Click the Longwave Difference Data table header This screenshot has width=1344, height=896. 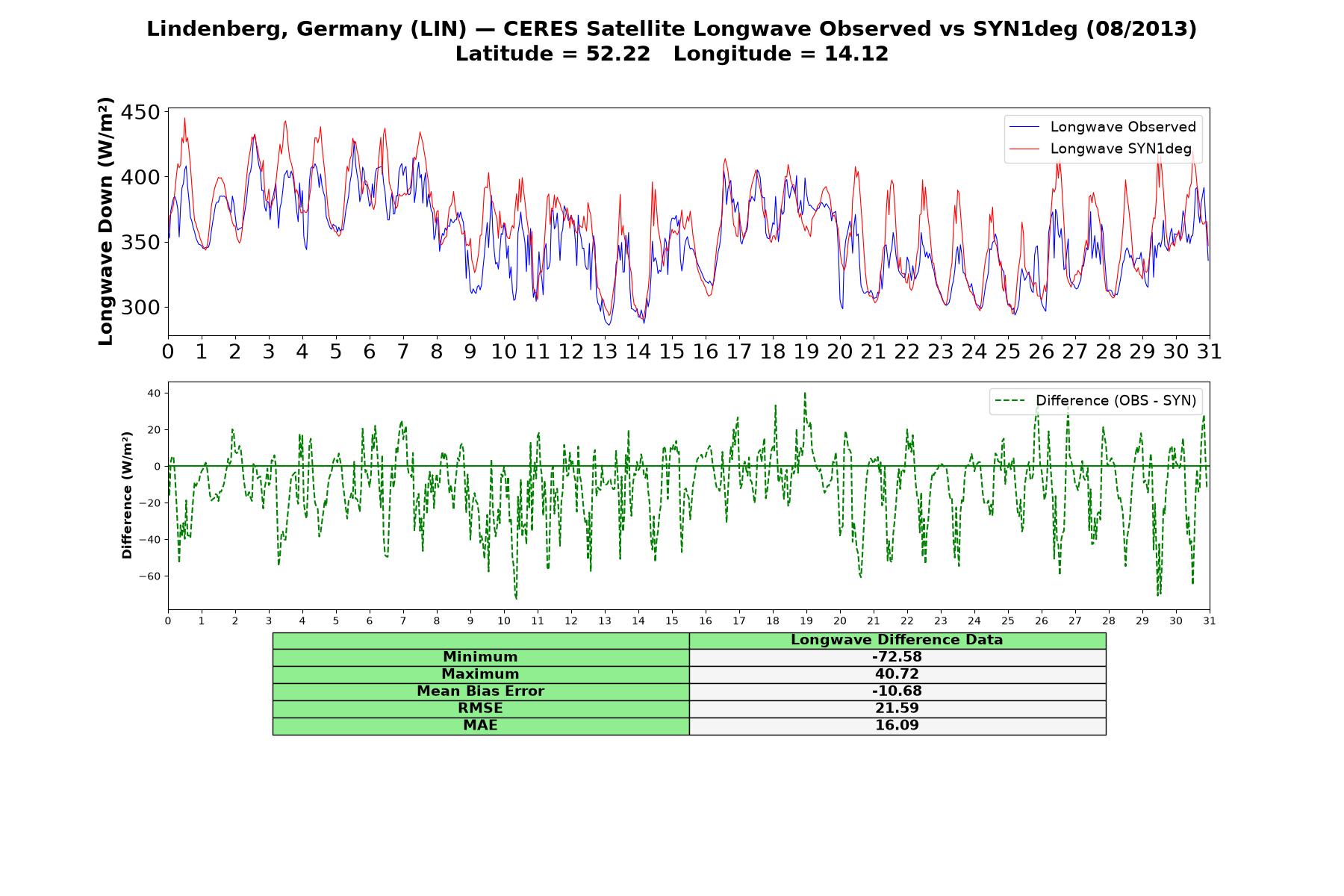pyautogui.click(x=897, y=640)
